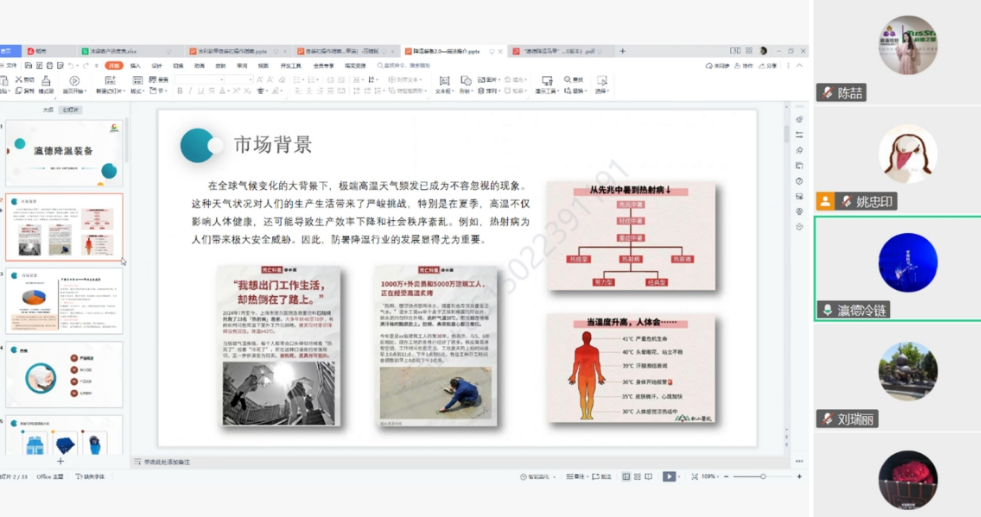Click the zoom out minus button

click(x=726, y=476)
